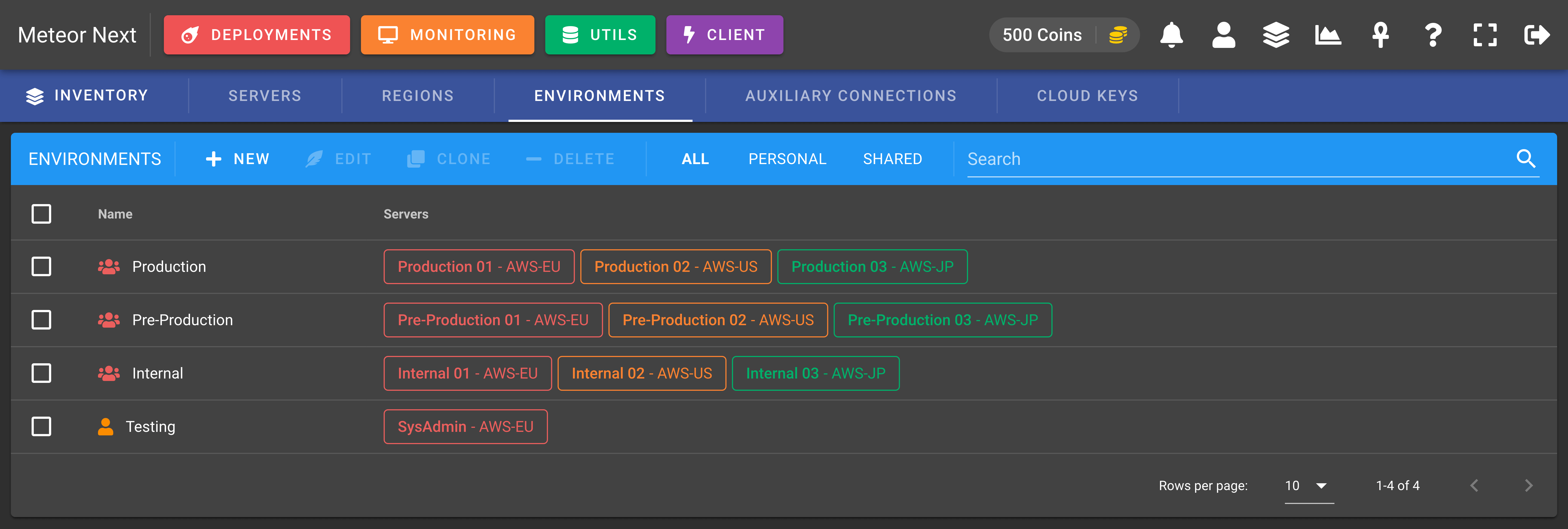This screenshot has width=1568, height=529.
Task: Click the gold coins stack icon
Action: click(1118, 35)
